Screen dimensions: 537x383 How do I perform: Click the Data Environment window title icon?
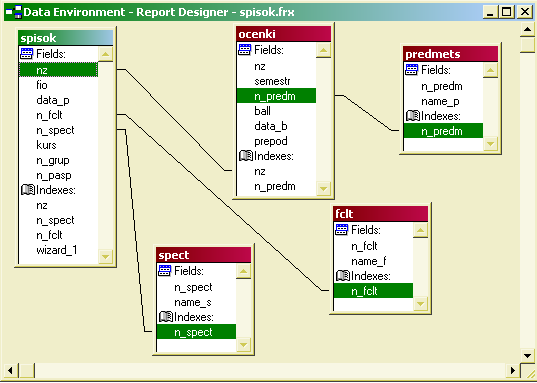click(14, 12)
